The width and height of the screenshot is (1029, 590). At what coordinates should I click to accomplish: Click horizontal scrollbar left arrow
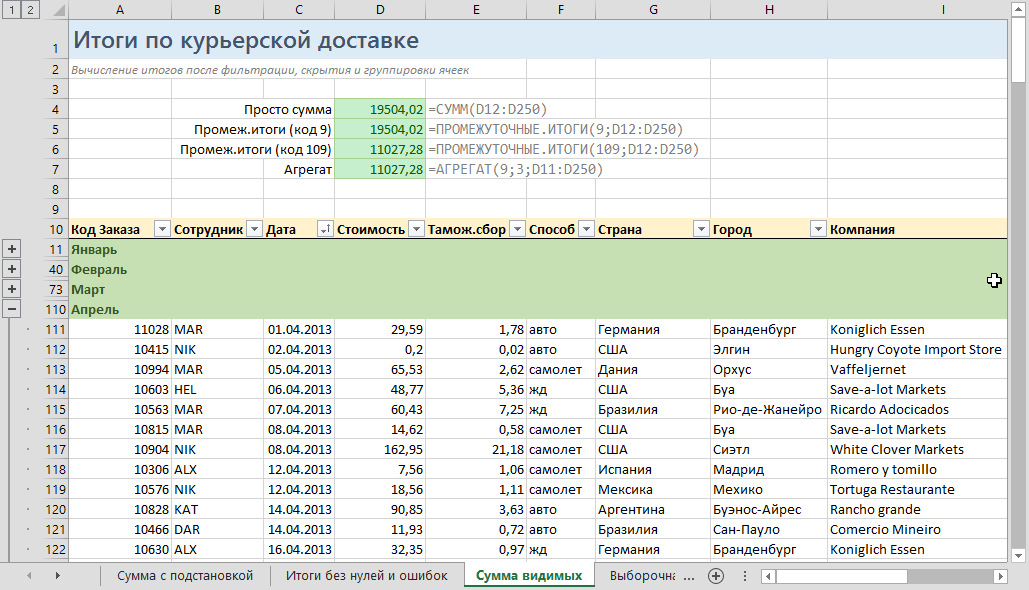tap(767, 576)
